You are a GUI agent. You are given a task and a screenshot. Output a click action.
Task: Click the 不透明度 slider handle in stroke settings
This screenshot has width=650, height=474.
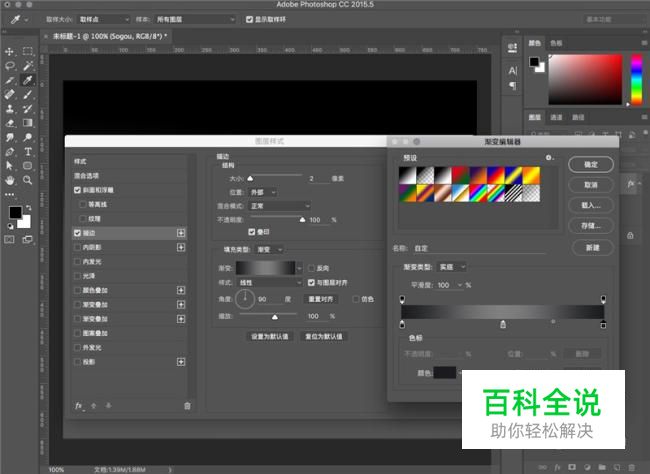[x=303, y=219]
